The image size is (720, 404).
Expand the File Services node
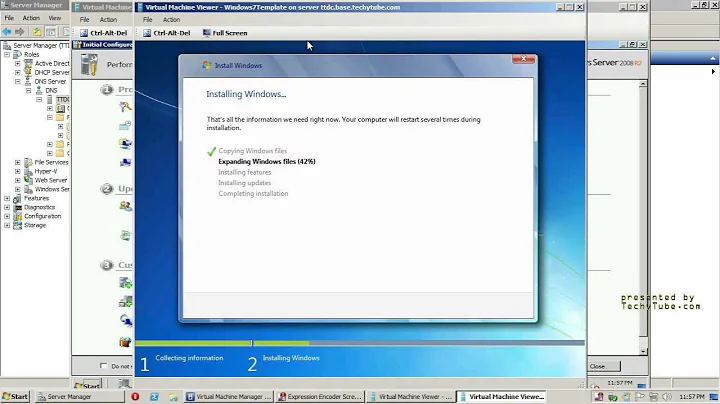tap(17, 162)
